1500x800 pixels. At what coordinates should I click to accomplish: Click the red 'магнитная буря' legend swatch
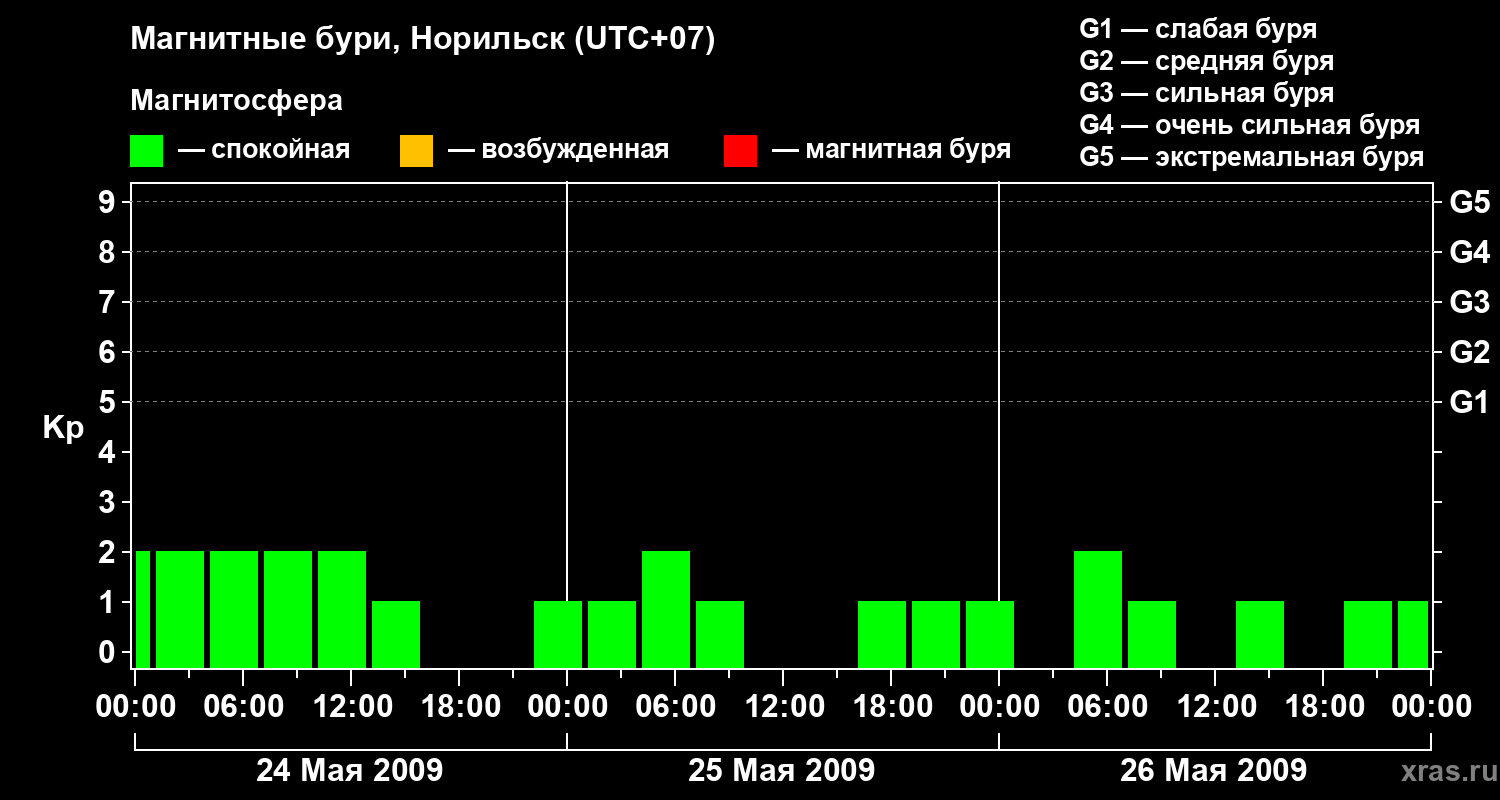(740, 151)
